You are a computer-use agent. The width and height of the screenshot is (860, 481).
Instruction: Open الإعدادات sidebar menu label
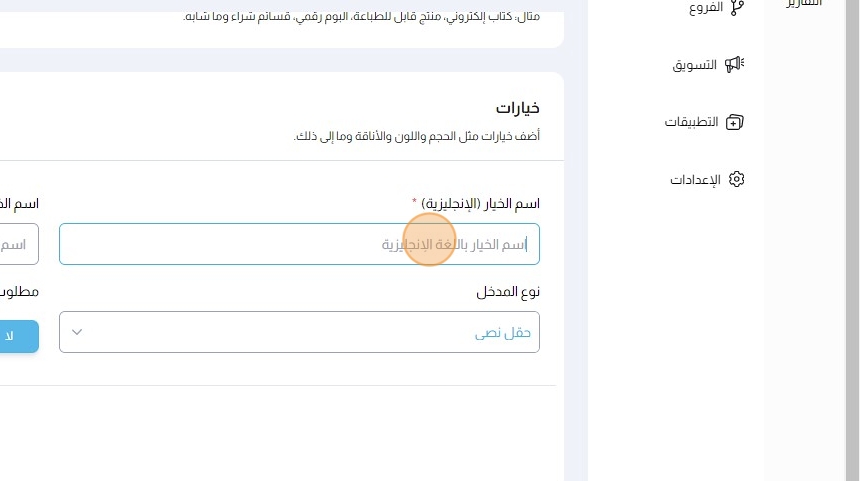tap(695, 180)
